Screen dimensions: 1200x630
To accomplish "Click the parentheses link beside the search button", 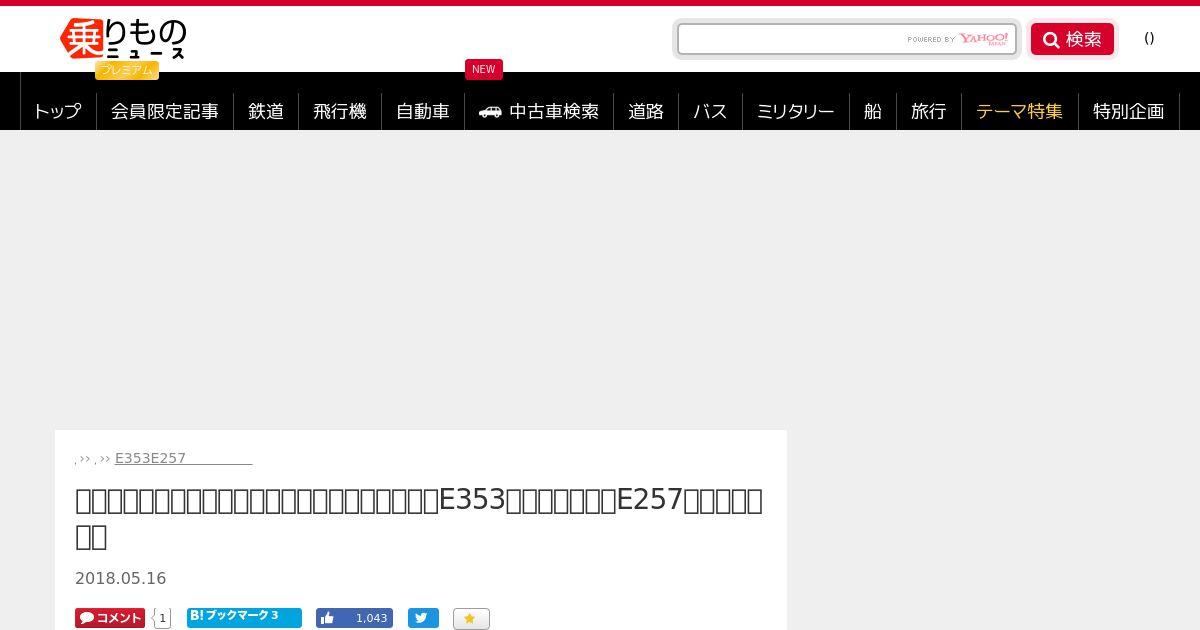I will pyautogui.click(x=1149, y=38).
